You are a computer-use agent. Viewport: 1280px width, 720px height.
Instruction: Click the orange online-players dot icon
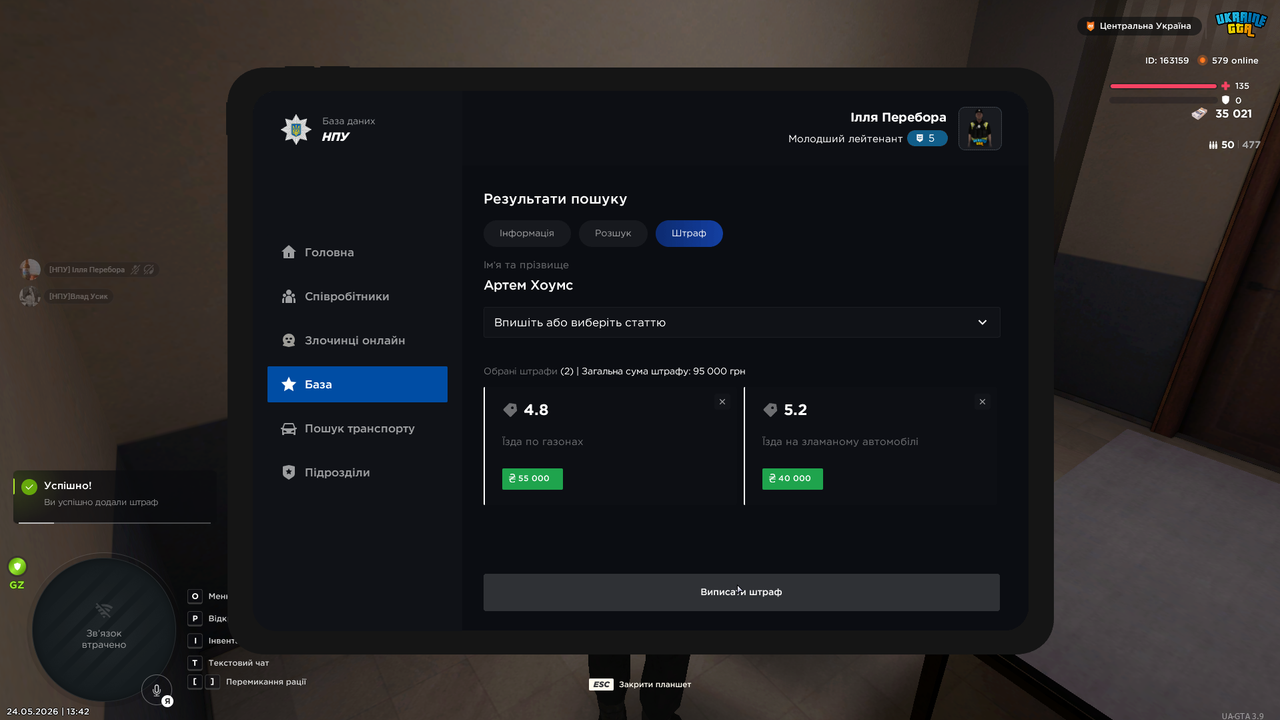click(1203, 60)
